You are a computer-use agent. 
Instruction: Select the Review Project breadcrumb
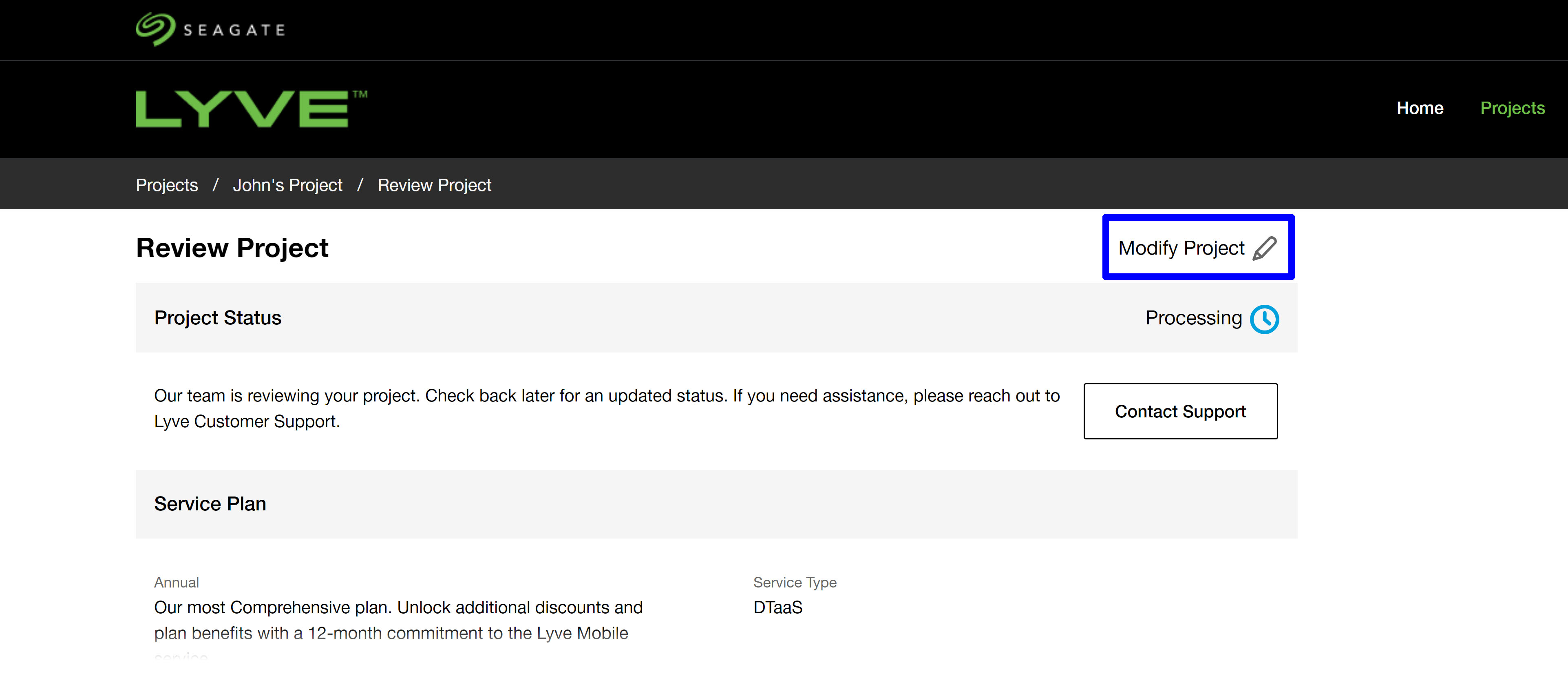pyautogui.click(x=434, y=185)
